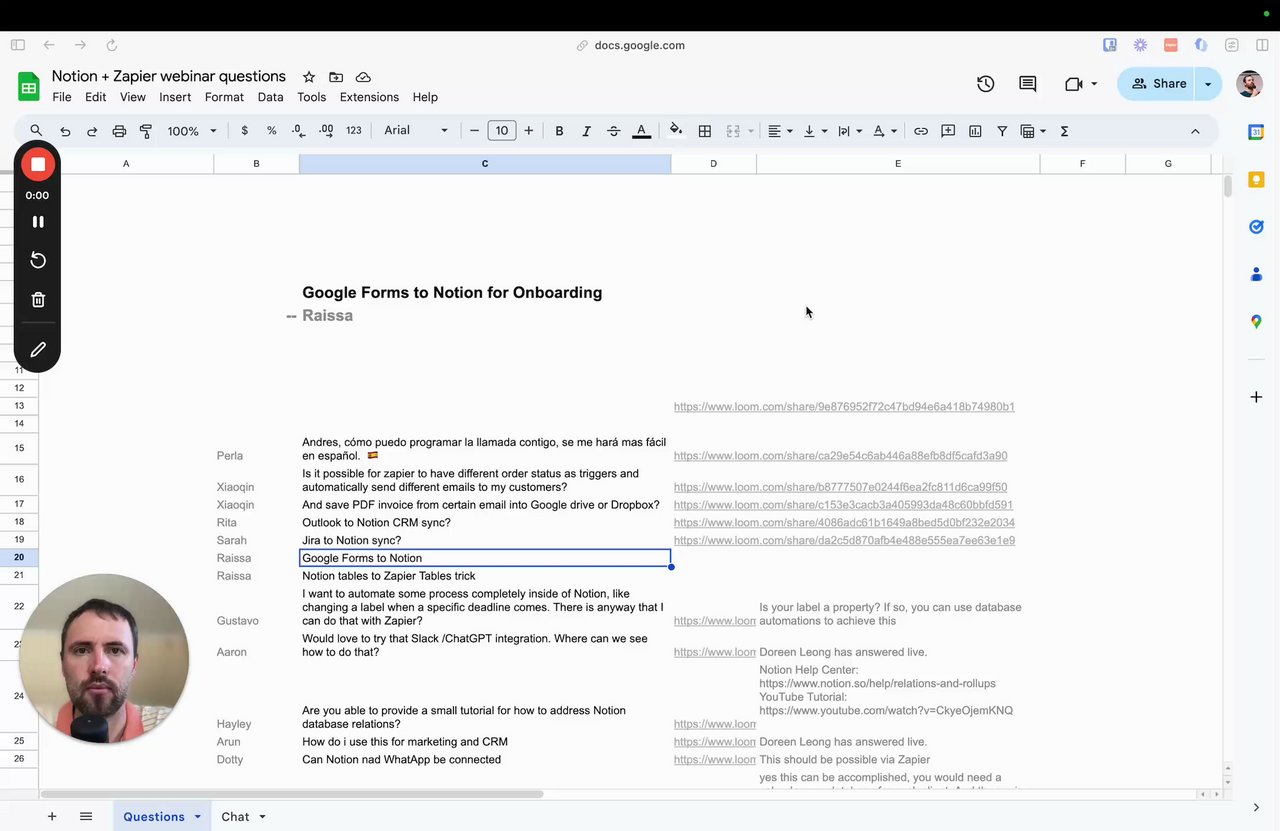1280x831 pixels.
Task: Star the document
Action: [309, 77]
